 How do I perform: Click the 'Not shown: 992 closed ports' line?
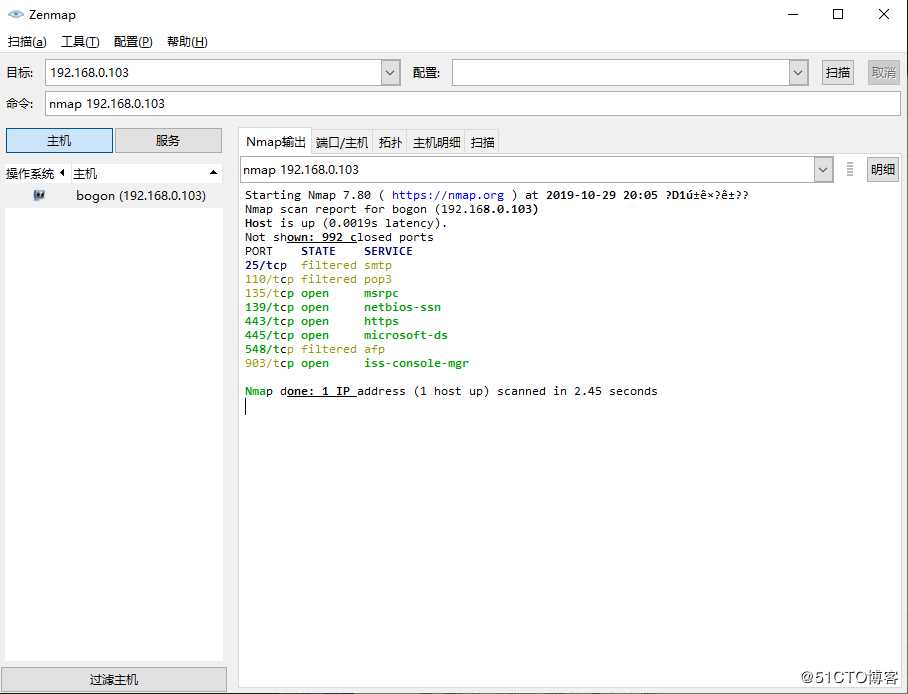pos(339,238)
